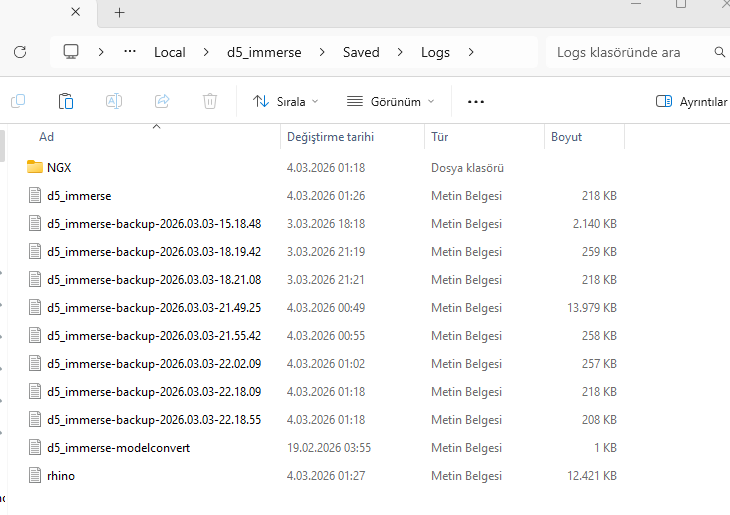Viewport: 730px width, 515px height.
Task: Click the Refresh icon beside address bar
Action: coord(20,52)
